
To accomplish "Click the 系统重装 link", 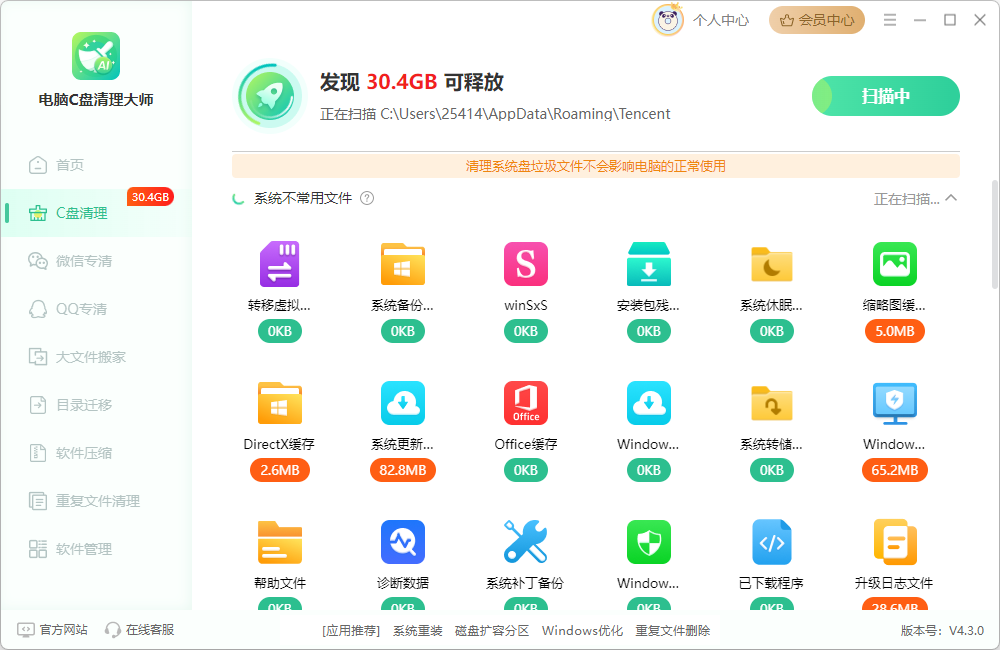I will tap(418, 631).
